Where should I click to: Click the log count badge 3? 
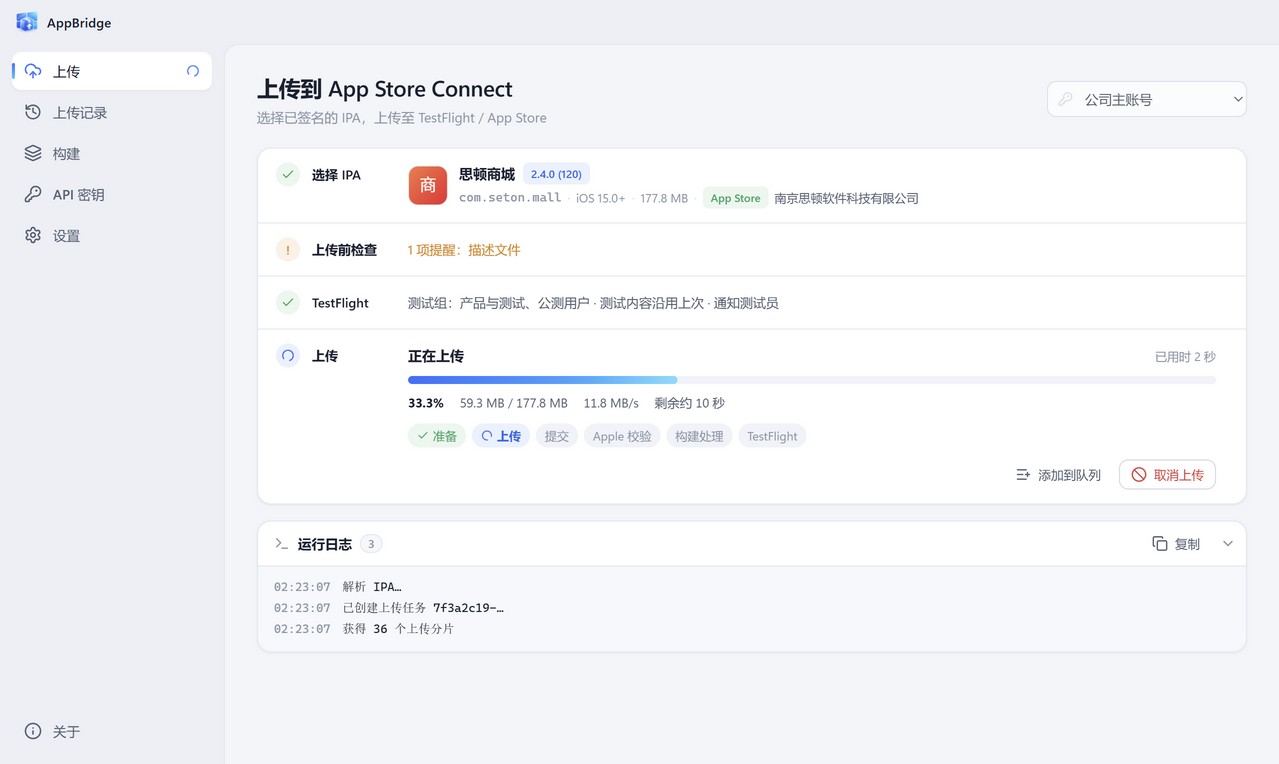click(x=371, y=544)
